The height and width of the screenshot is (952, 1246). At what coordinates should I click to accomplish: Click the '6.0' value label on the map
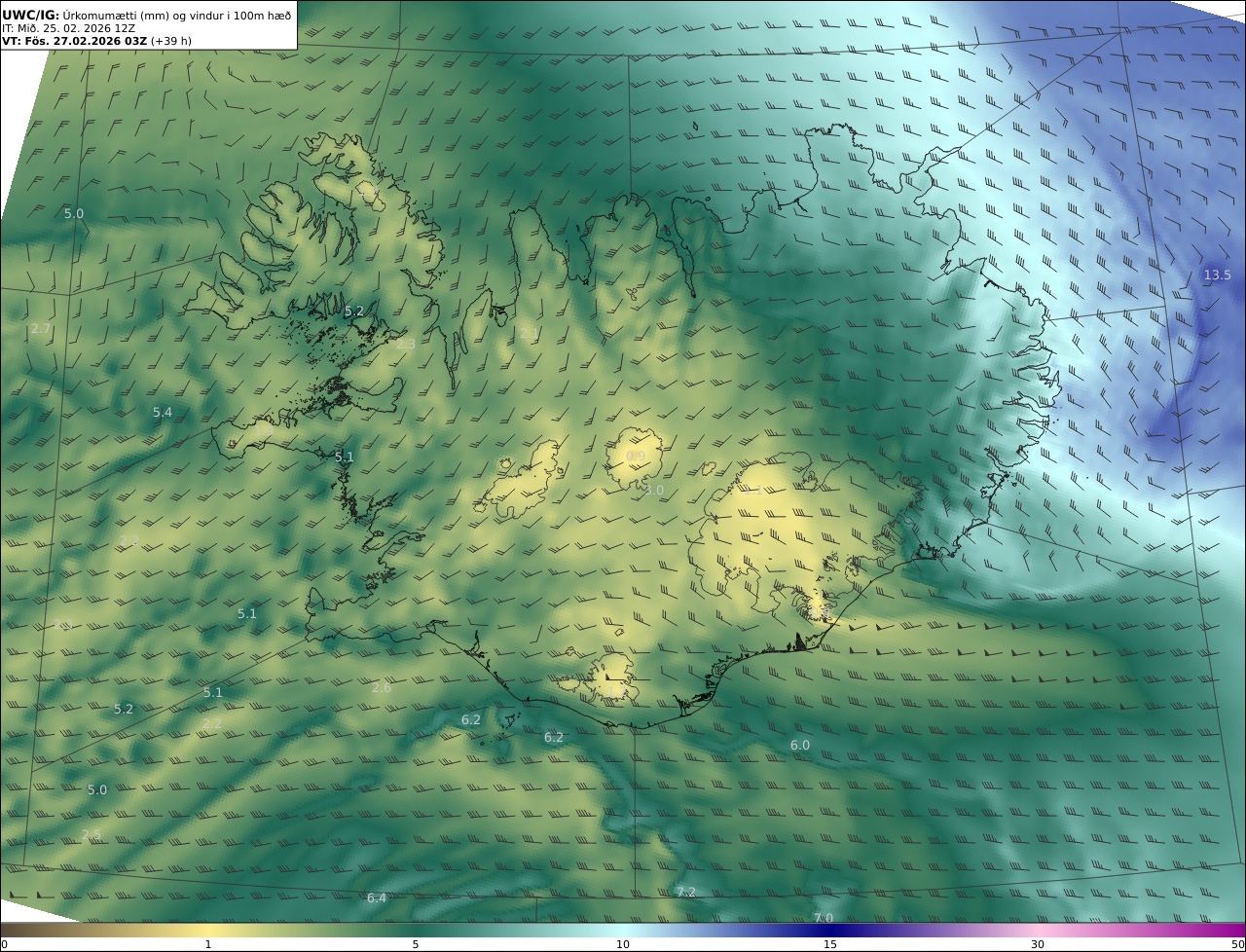click(799, 745)
